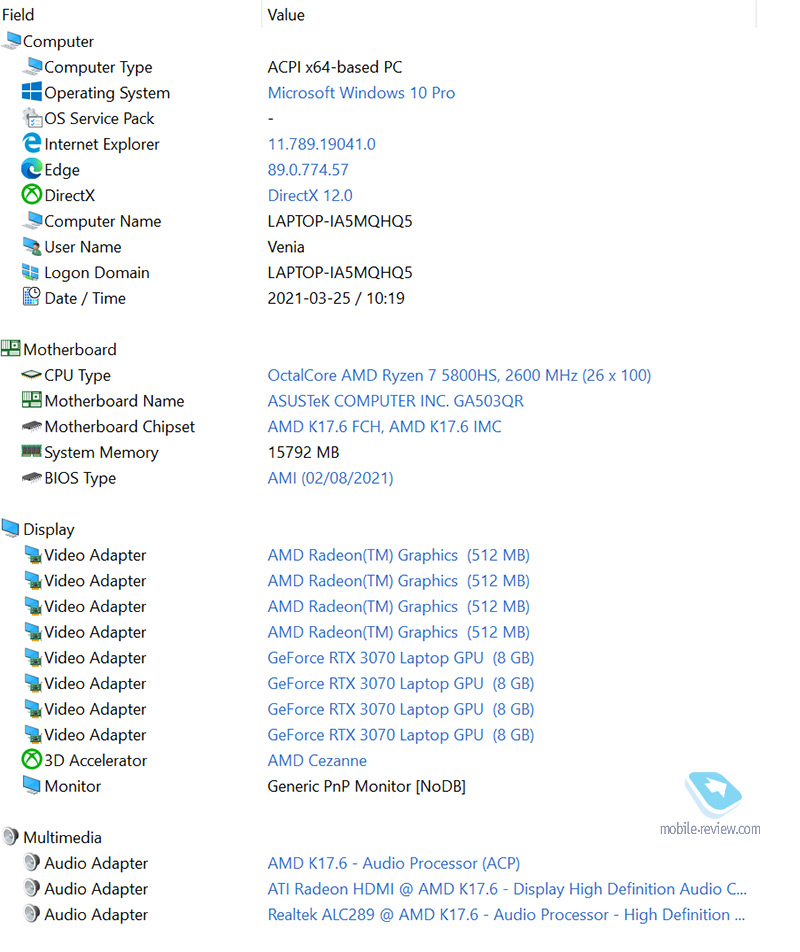Viewport: 800px width, 952px height.
Task: Click the BIOS Type chip icon
Action: click(x=32, y=478)
